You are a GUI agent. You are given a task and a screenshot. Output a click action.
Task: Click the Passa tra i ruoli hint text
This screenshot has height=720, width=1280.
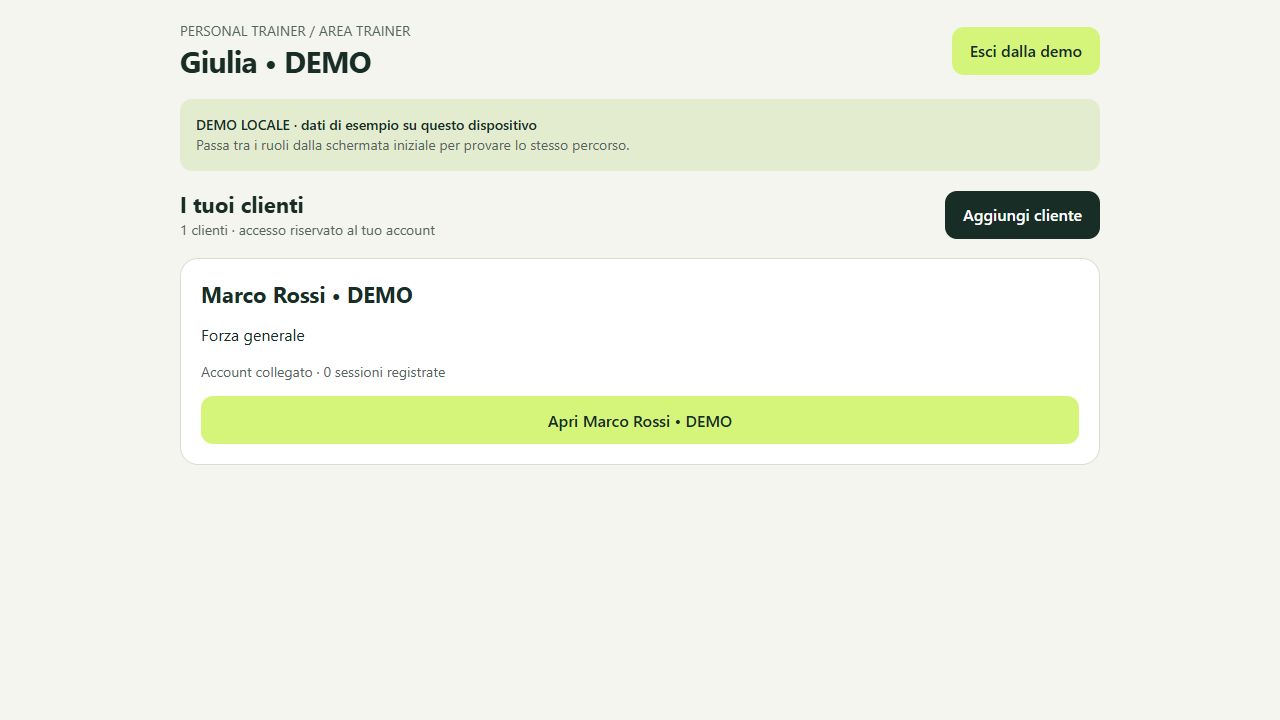413,145
